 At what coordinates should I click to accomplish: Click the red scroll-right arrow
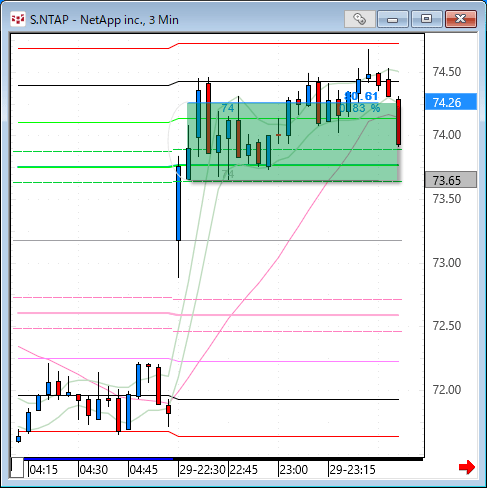[467, 467]
